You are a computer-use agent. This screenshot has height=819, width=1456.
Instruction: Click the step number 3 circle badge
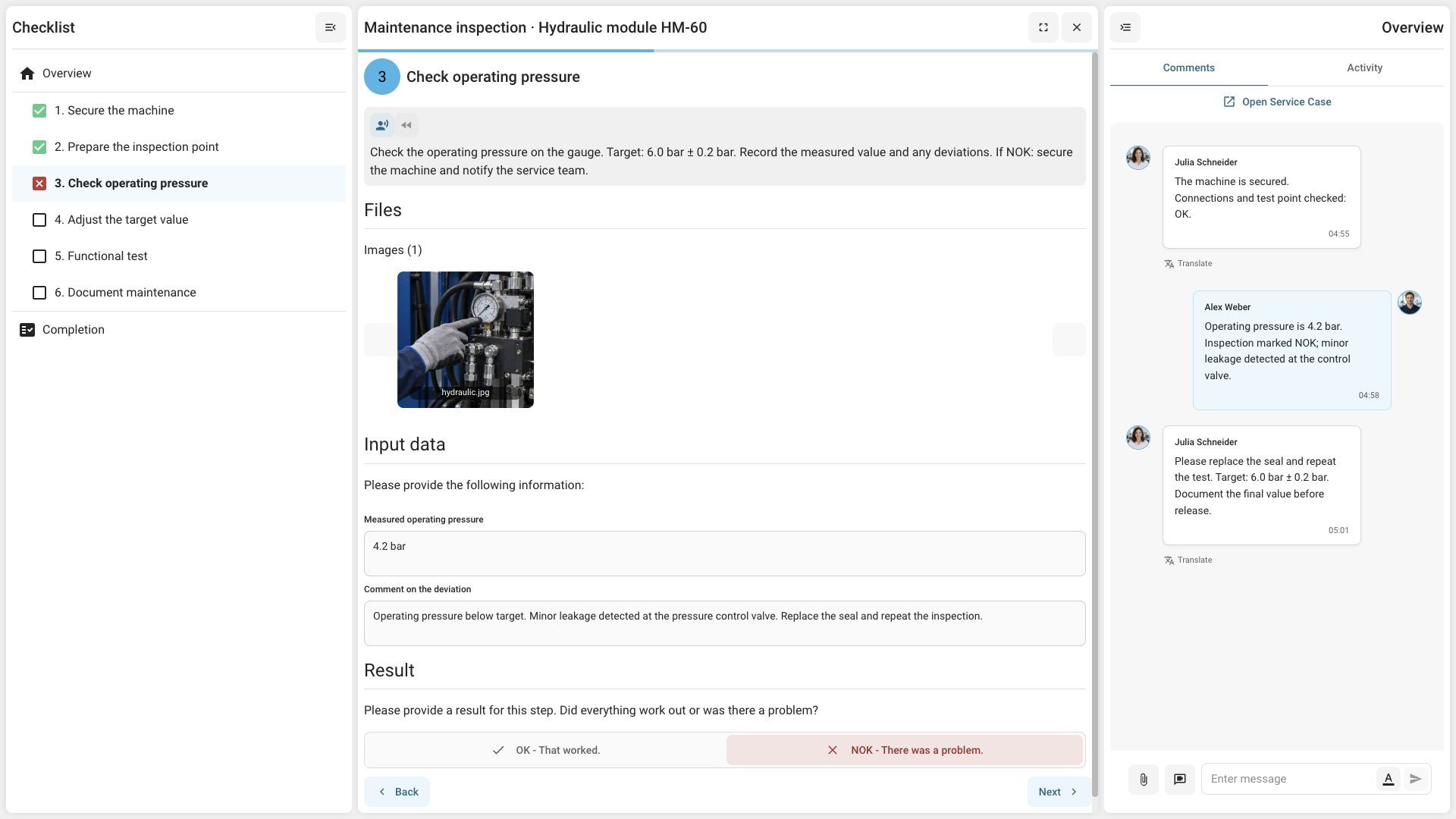coord(382,77)
